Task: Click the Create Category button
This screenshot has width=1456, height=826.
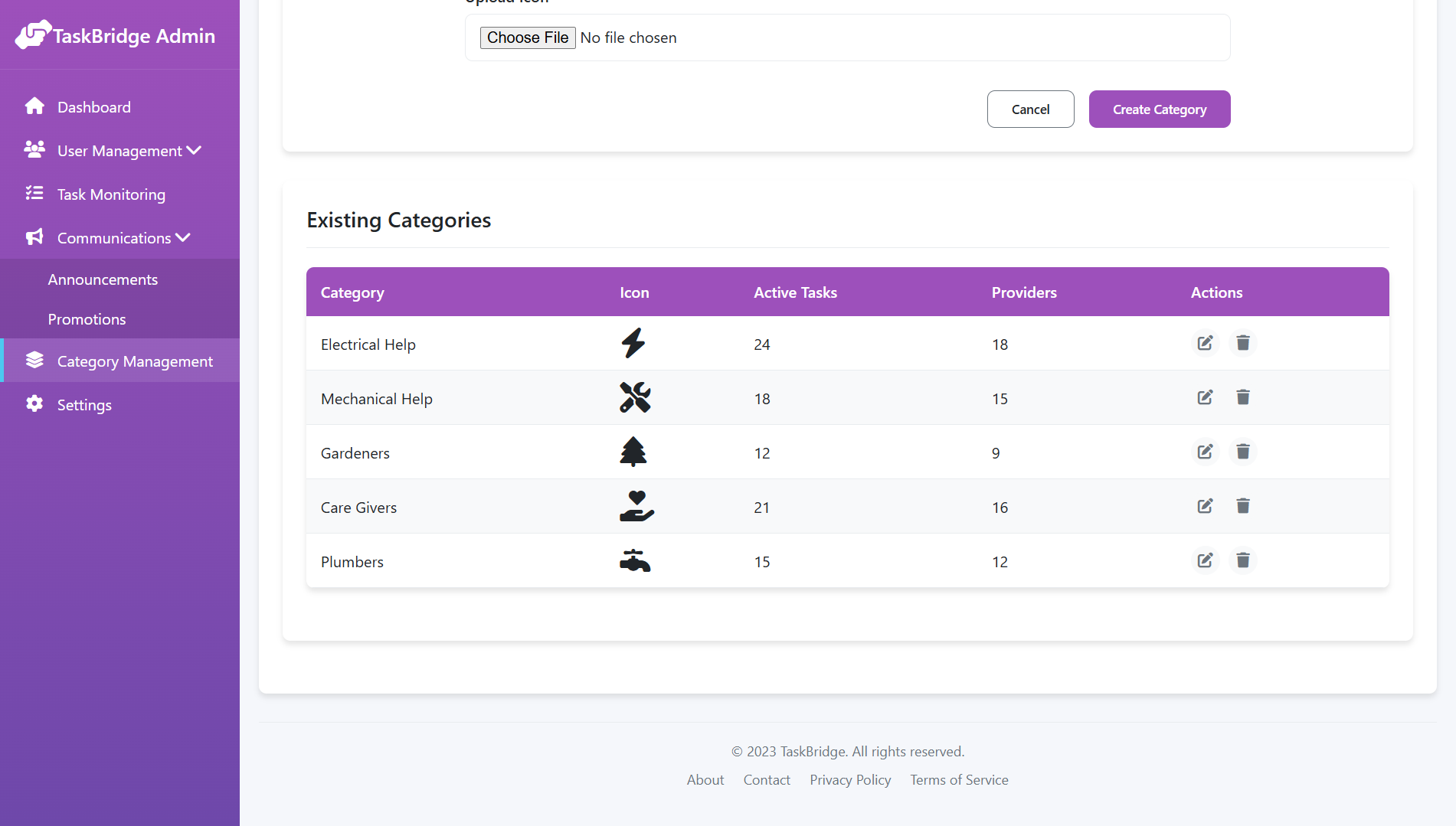Action: click(1159, 109)
